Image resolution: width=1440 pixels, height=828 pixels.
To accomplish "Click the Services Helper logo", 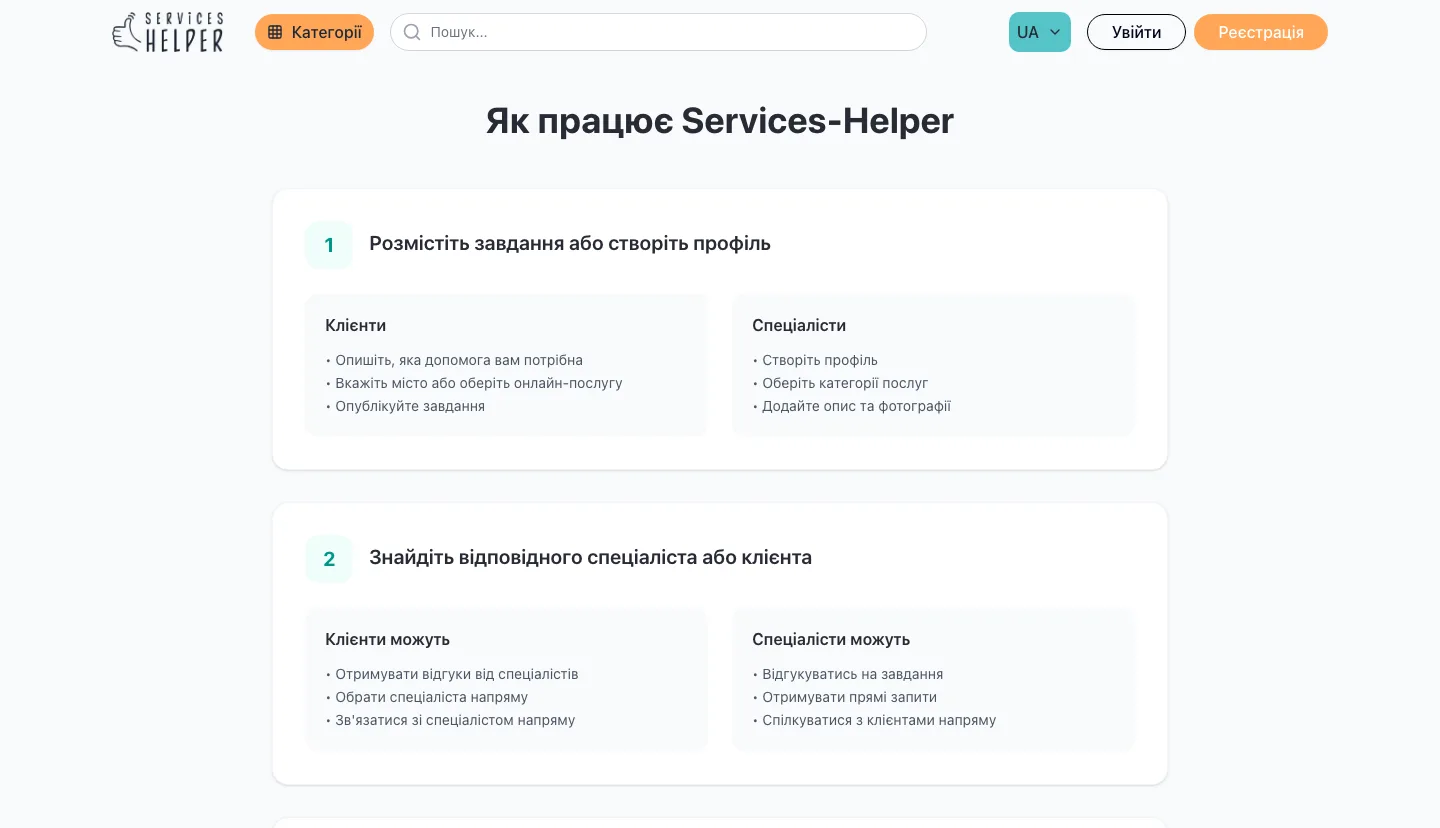I will pyautogui.click(x=168, y=32).
